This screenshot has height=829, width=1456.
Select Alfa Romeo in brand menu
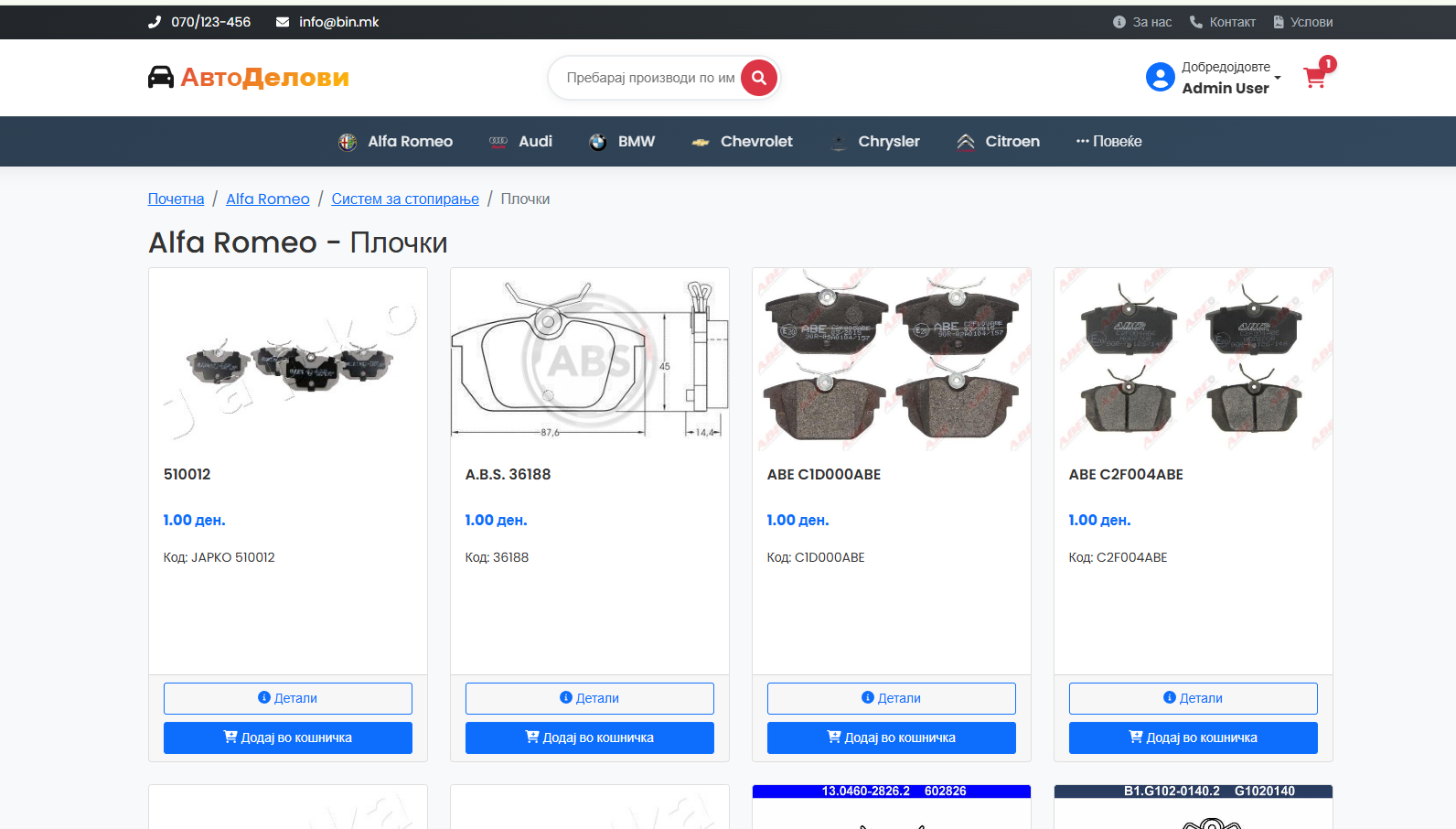tap(396, 141)
